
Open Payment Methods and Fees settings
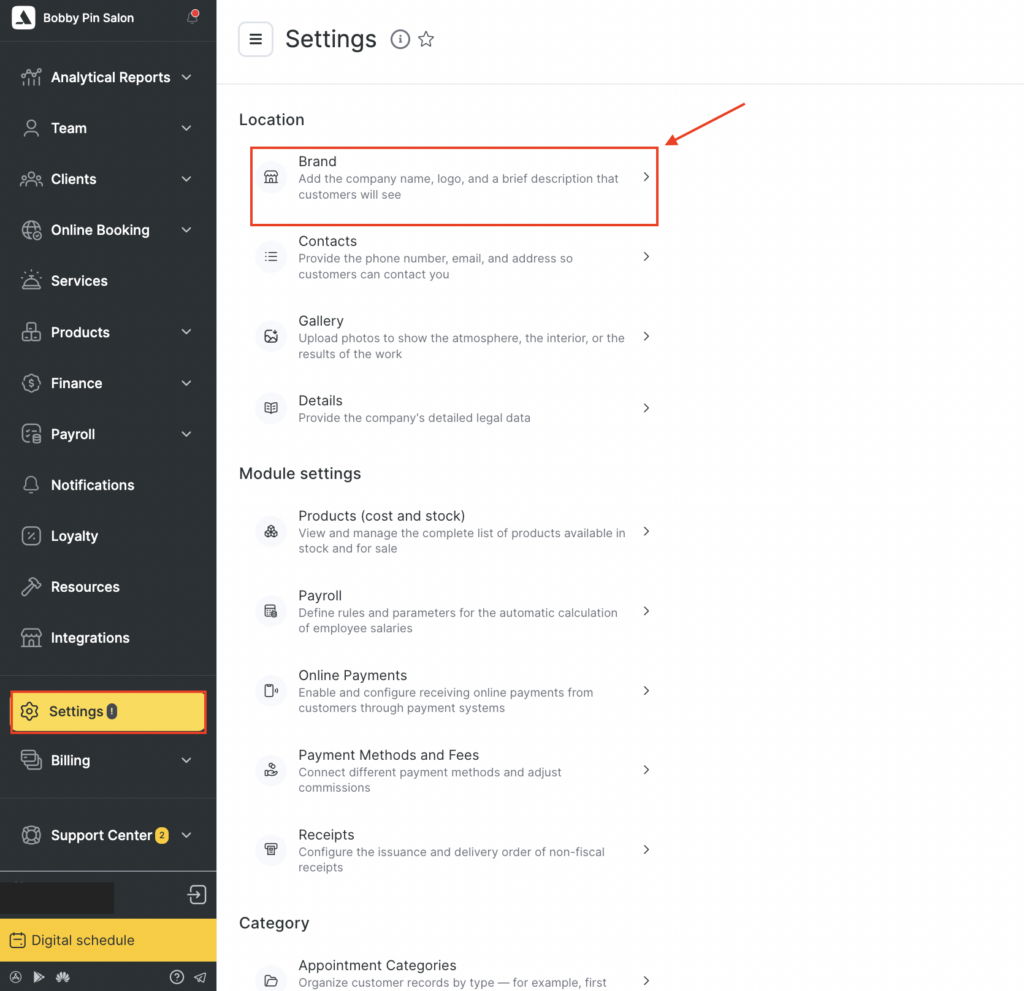click(x=453, y=770)
